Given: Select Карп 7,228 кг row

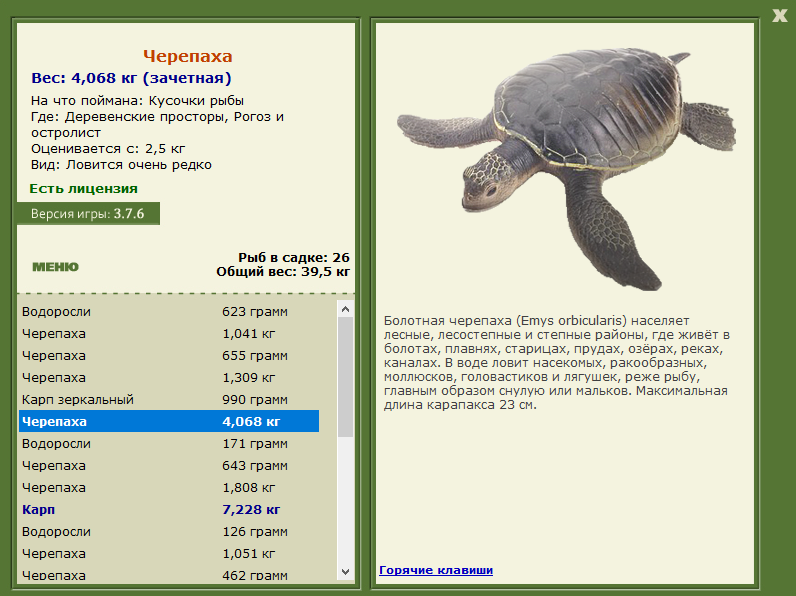Looking at the screenshot, I should (169, 510).
